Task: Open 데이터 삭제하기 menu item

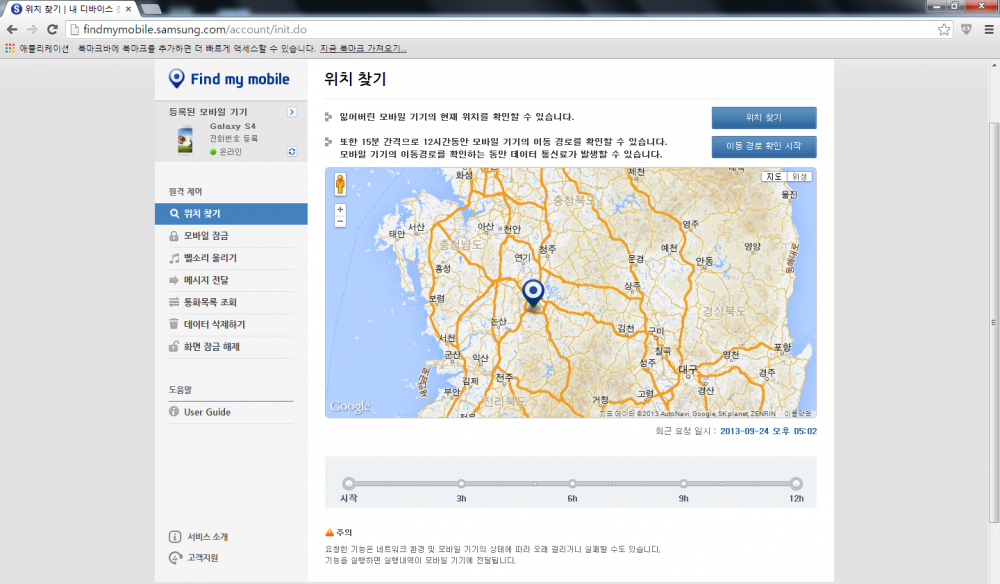Action: (x=214, y=325)
